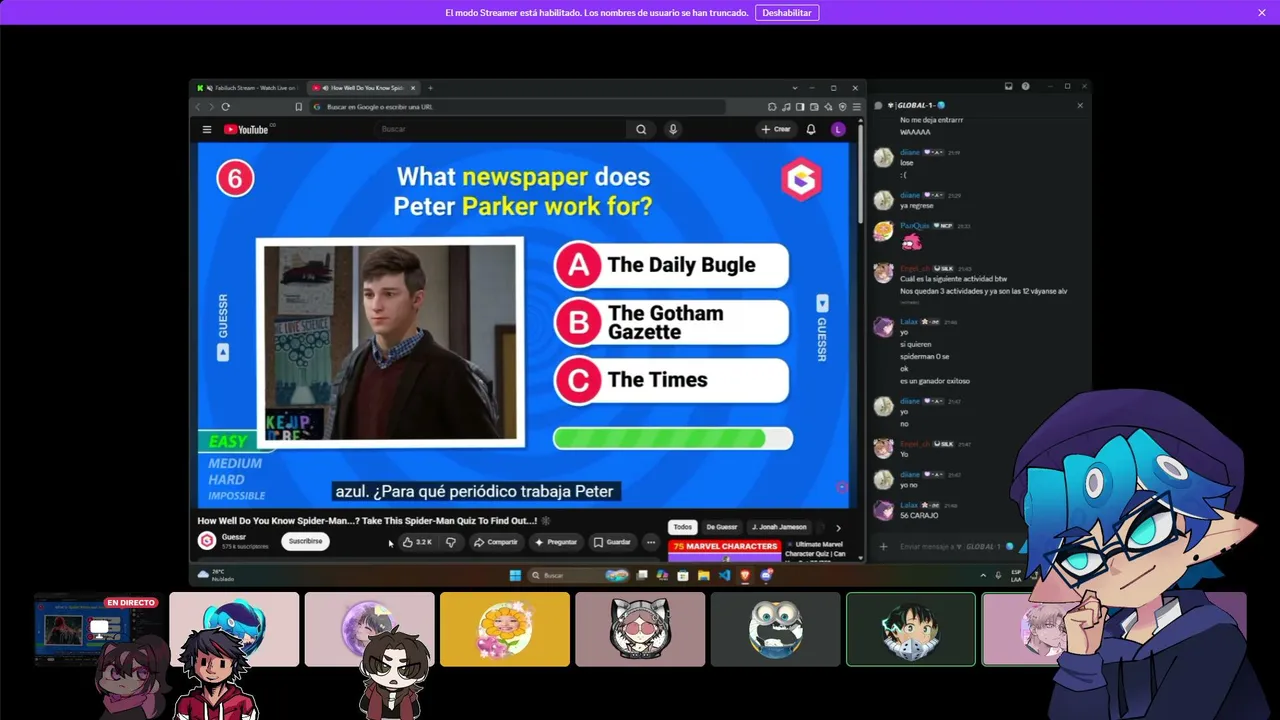Click the video quiz progress bar
Viewport: 1280px width, 720px height.
[673, 438]
